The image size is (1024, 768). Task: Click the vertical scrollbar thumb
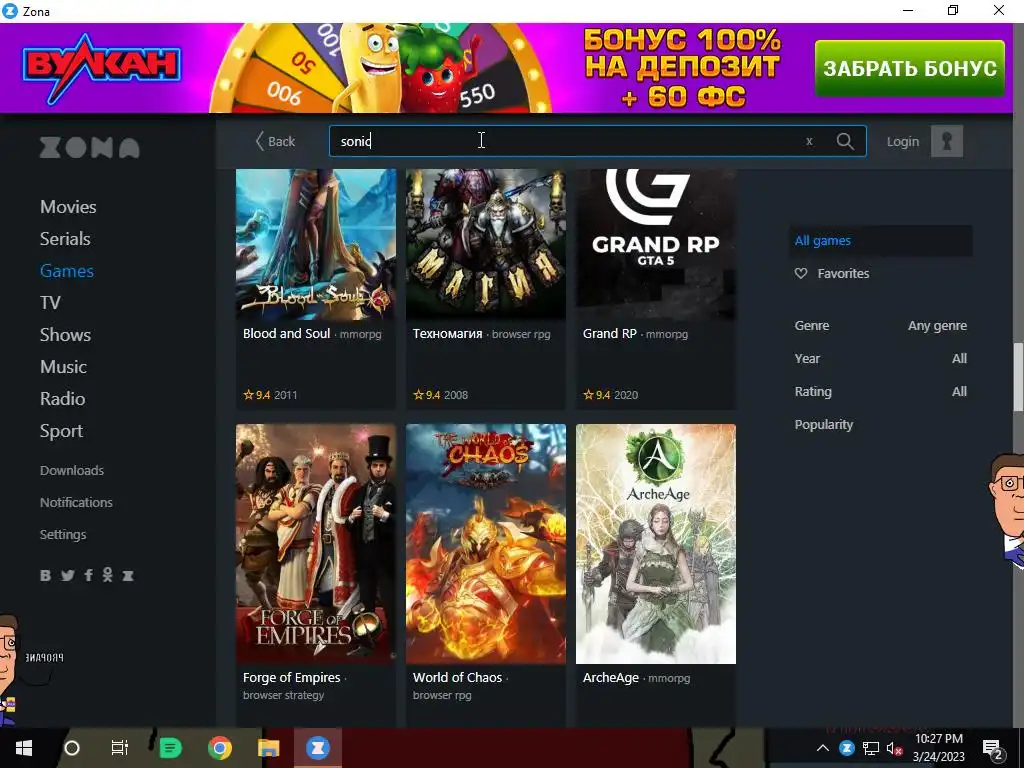[x=1017, y=377]
